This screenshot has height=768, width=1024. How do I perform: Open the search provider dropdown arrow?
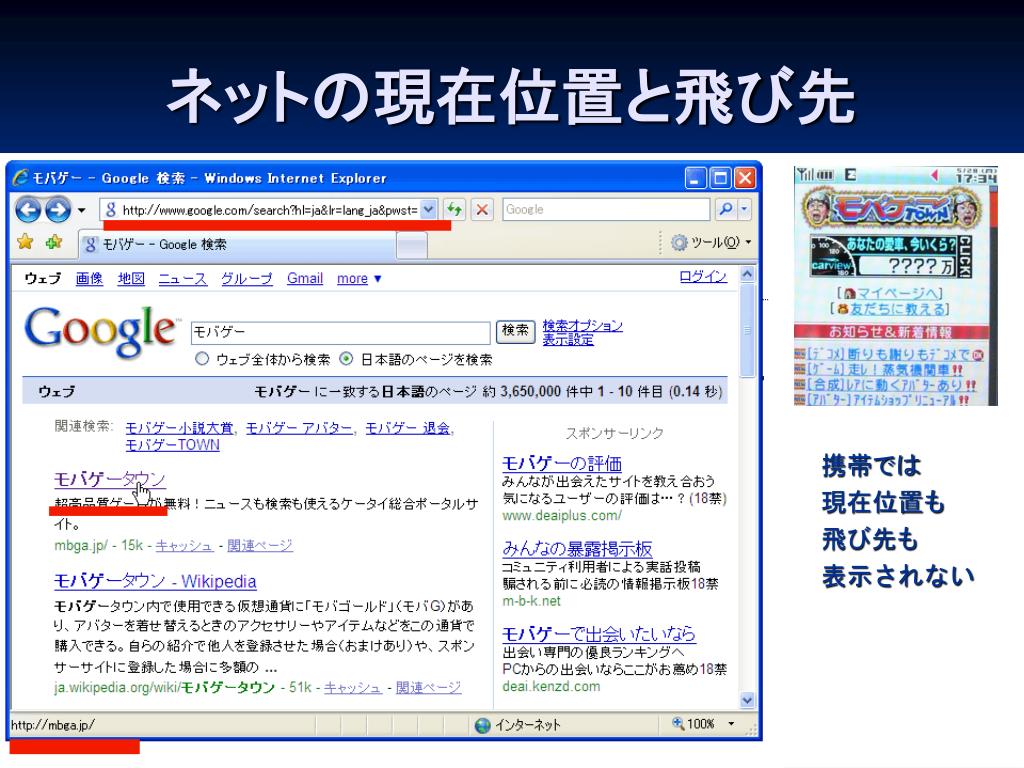[x=744, y=210]
